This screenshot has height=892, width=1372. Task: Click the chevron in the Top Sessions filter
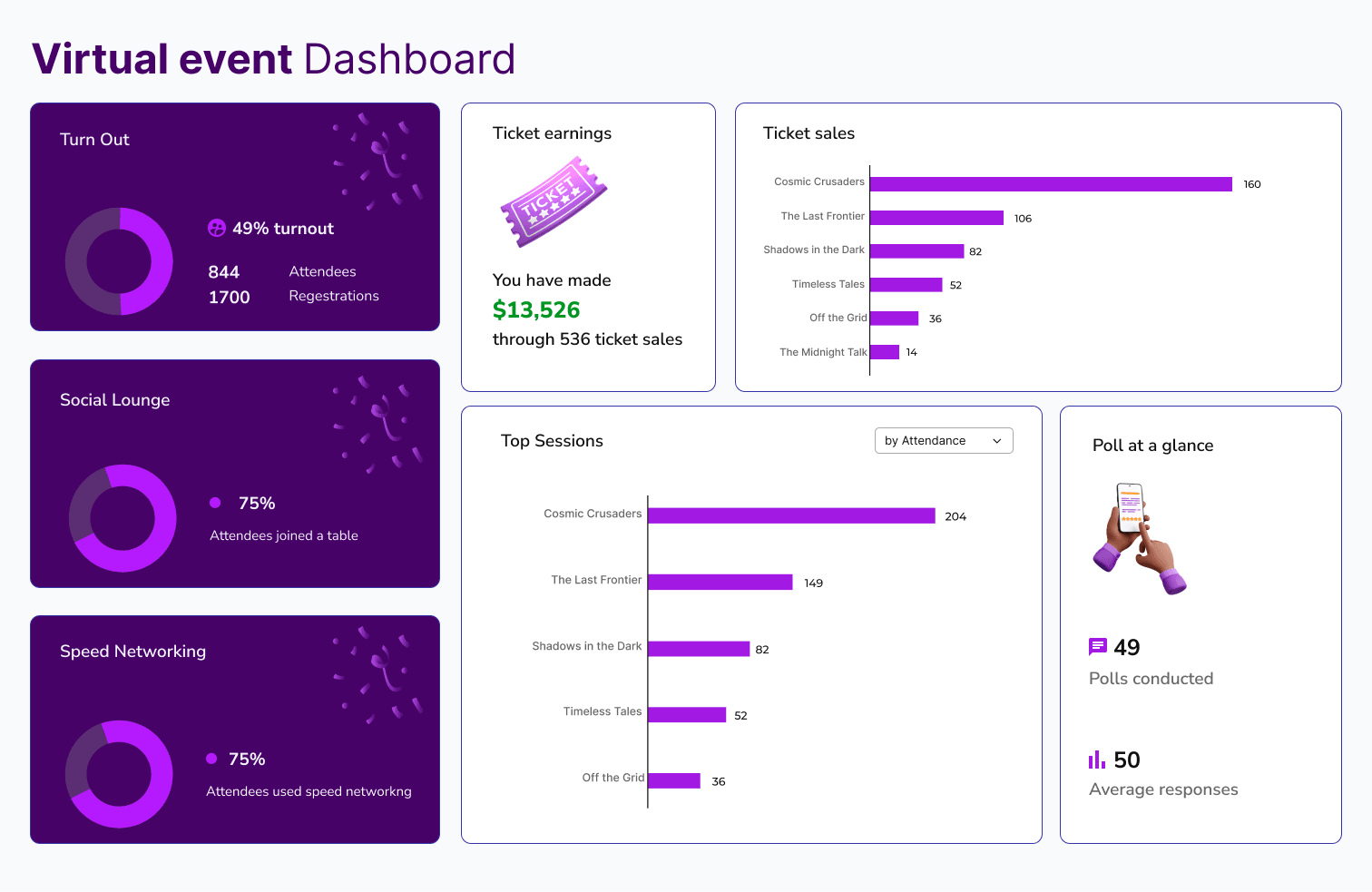pyautogui.click(x=995, y=440)
